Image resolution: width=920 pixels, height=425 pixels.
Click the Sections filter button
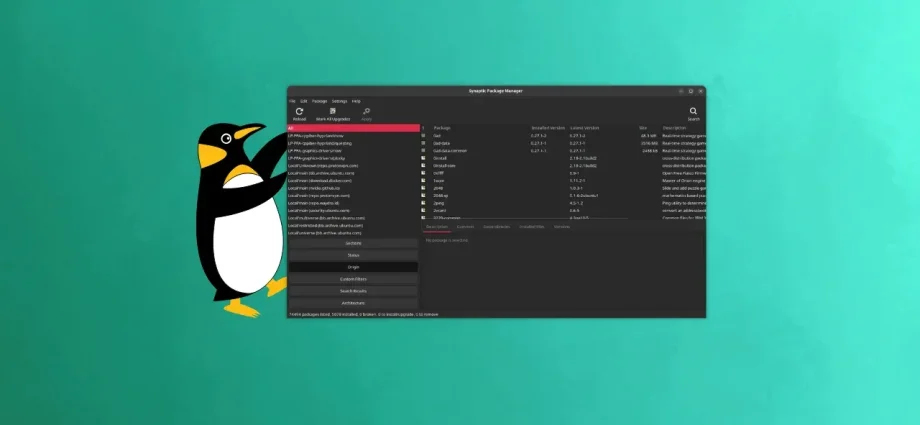353,243
